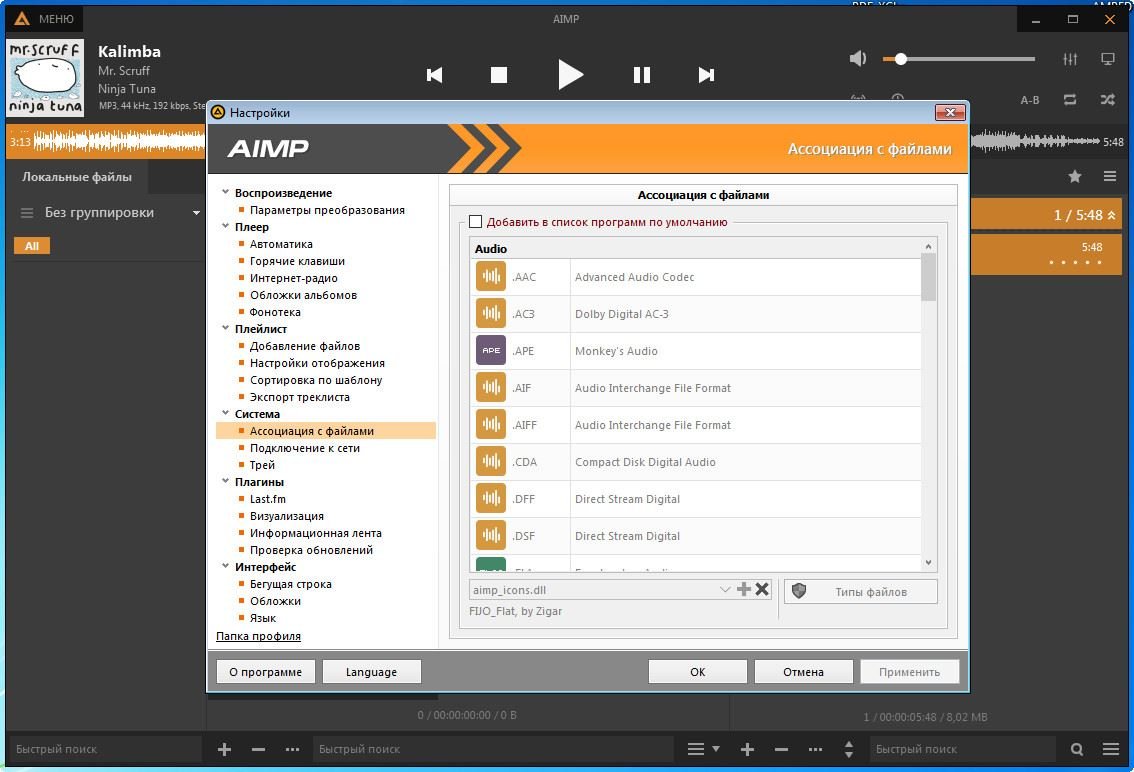The image size is (1134, 772).
Task: Enable adding to default programs list
Action: [x=476, y=222]
